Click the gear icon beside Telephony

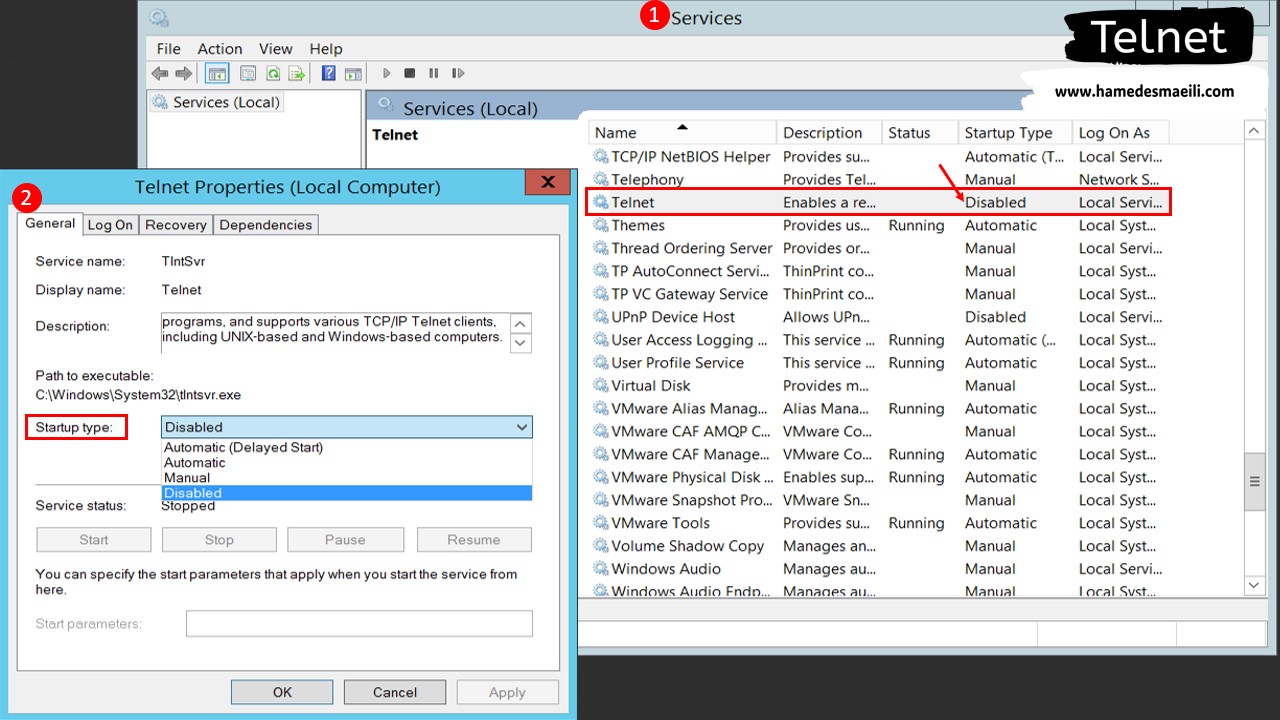[x=600, y=179]
